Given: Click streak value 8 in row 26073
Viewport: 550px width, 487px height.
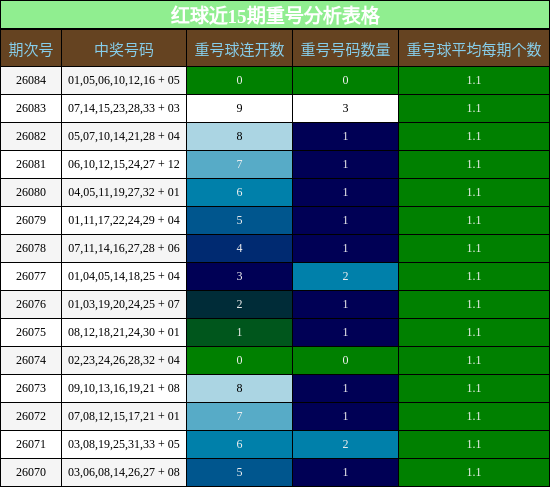Looking at the screenshot, I should coord(239,388).
